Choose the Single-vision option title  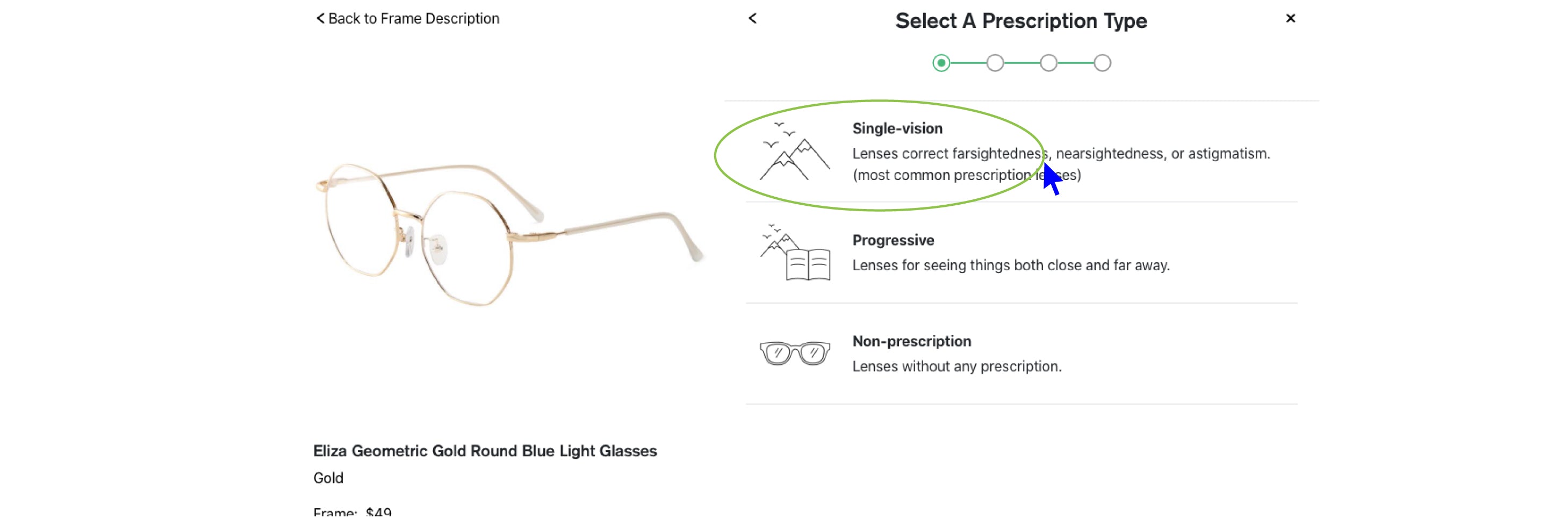(x=897, y=128)
